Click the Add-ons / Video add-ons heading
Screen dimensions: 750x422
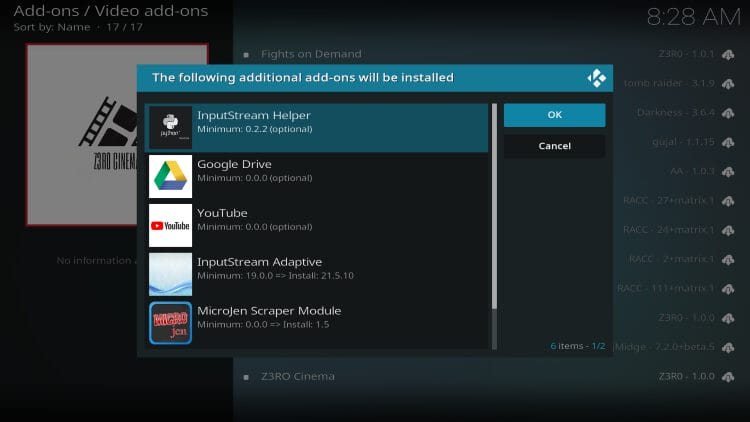pos(110,11)
